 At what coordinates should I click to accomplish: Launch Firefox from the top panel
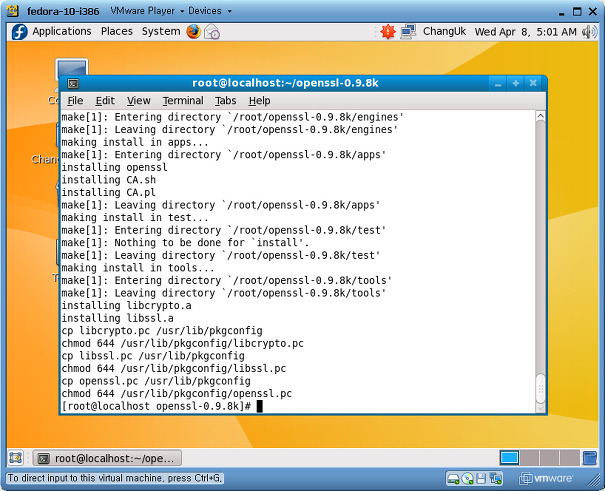194,32
